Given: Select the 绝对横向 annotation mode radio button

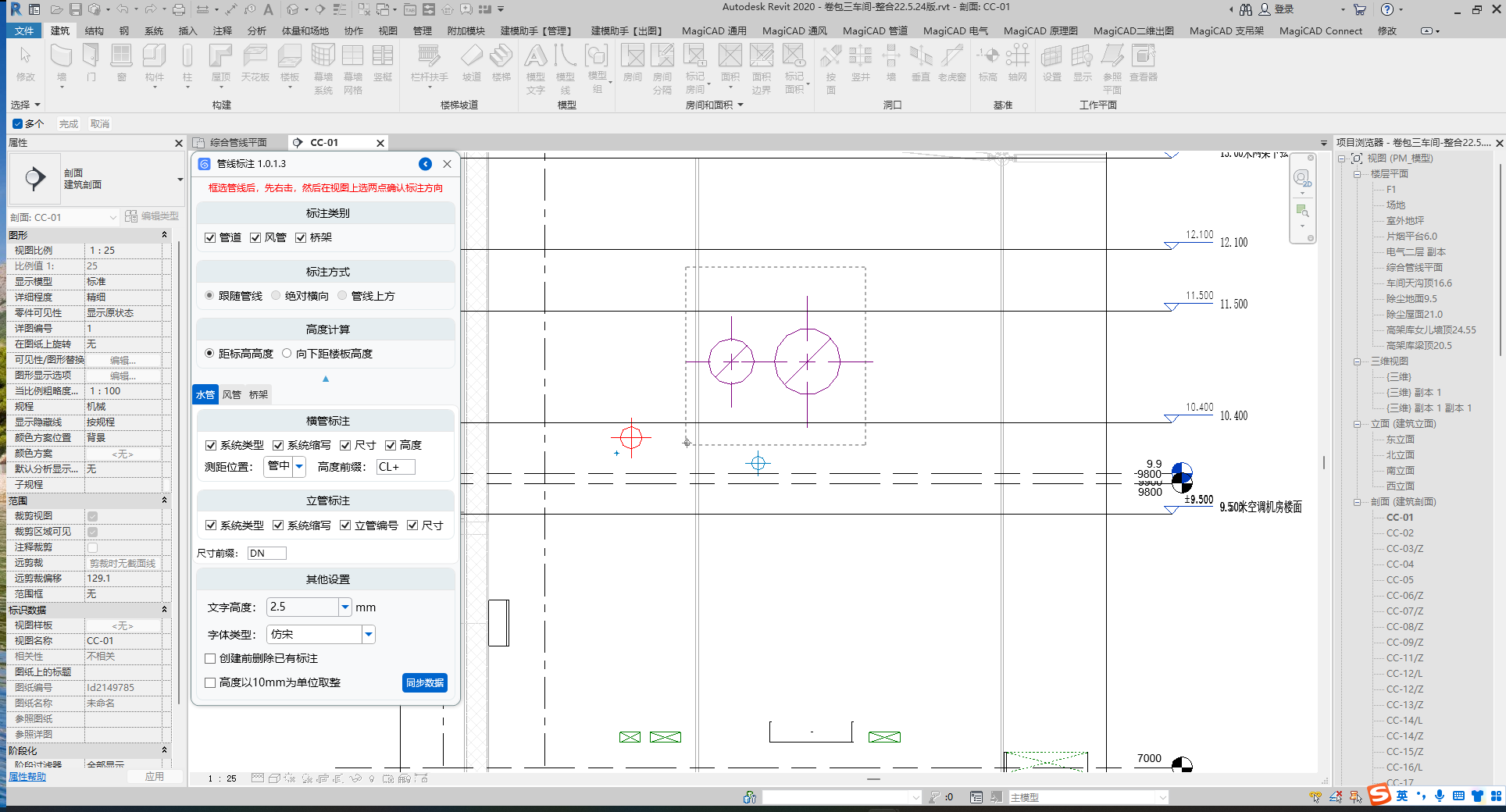Looking at the screenshot, I should tap(277, 296).
